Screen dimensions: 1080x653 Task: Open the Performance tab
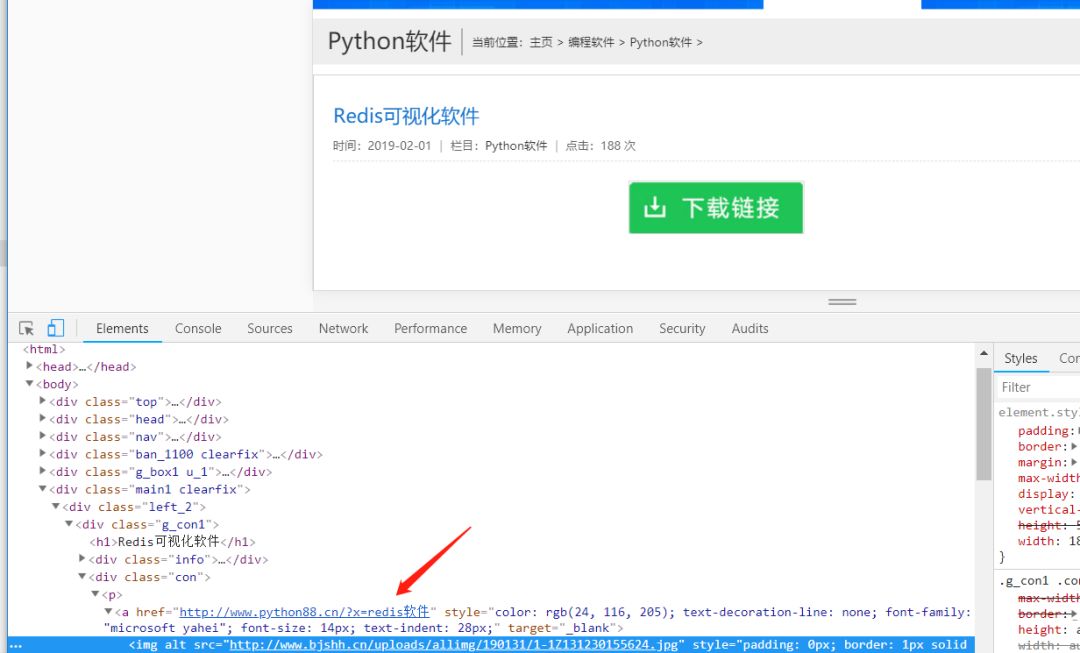coord(430,329)
